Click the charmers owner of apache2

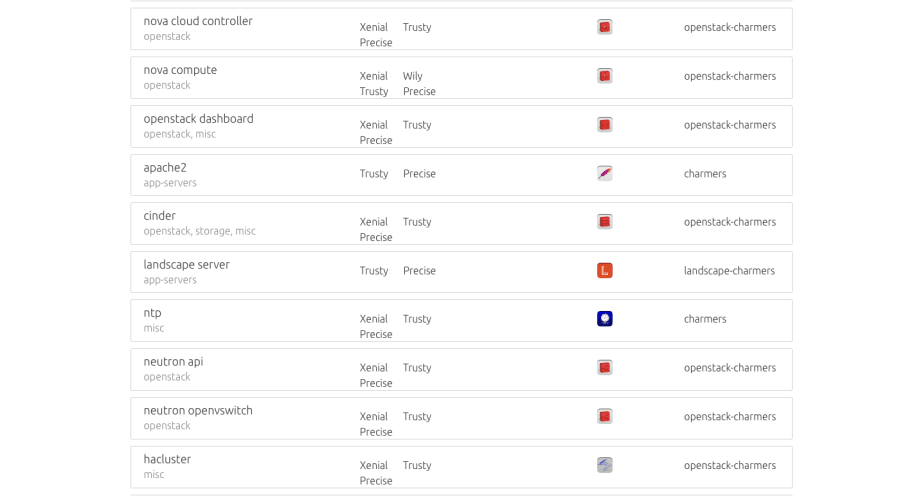point(705,174)
